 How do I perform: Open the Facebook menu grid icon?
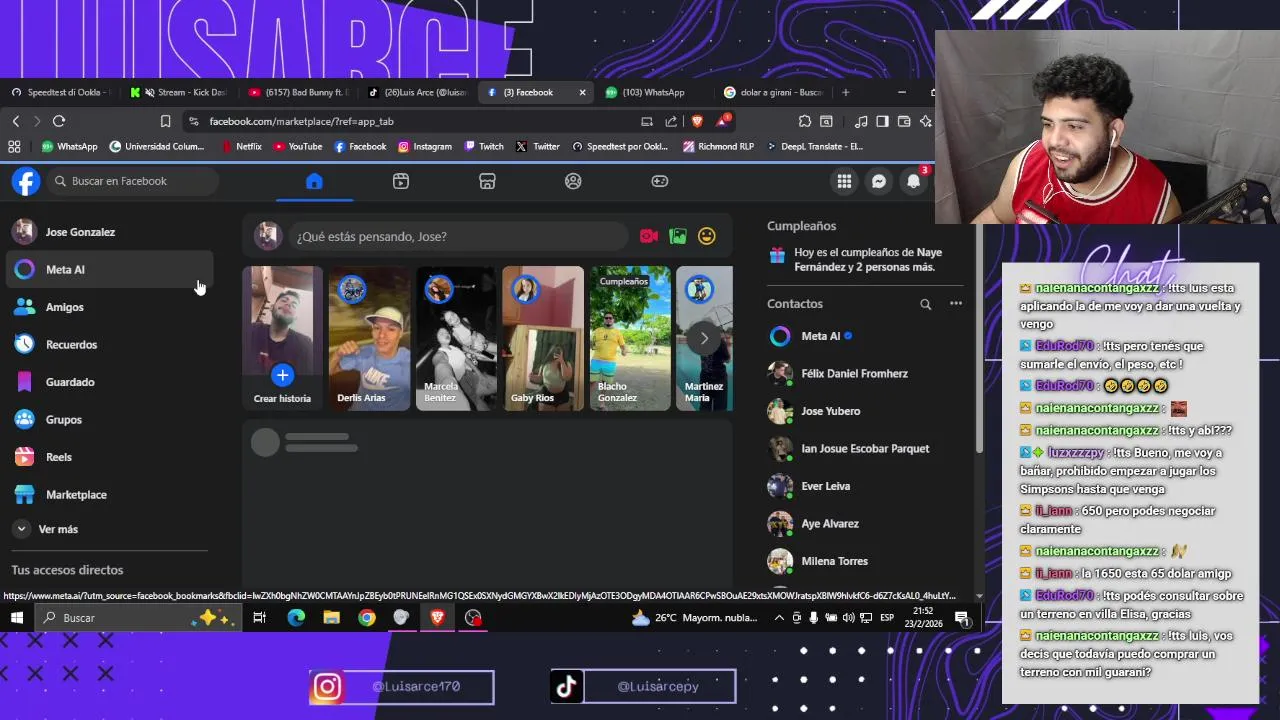[844, 181]
